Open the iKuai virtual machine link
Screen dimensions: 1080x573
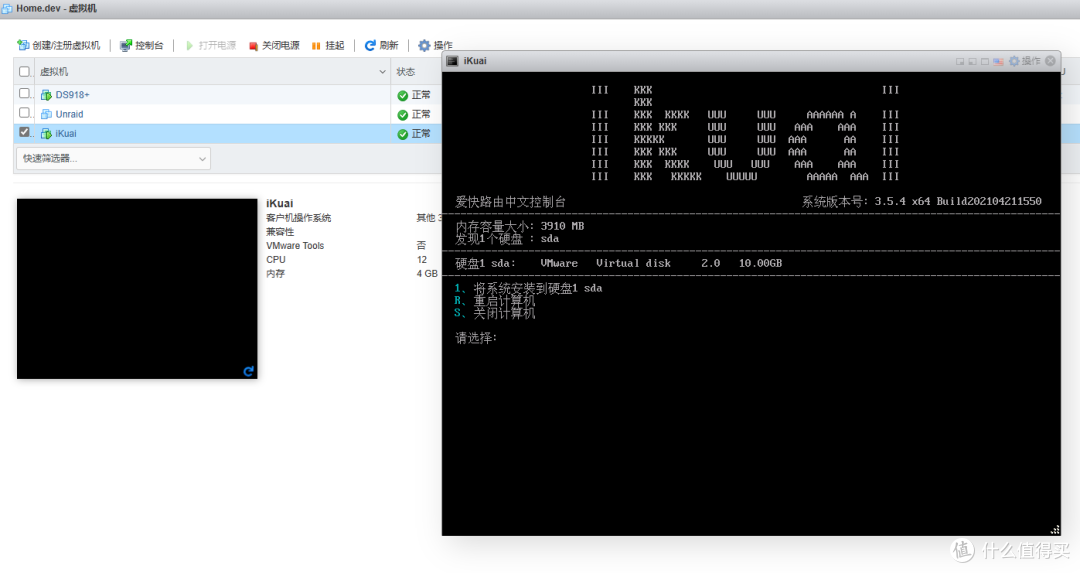click(x=66, y=134)
